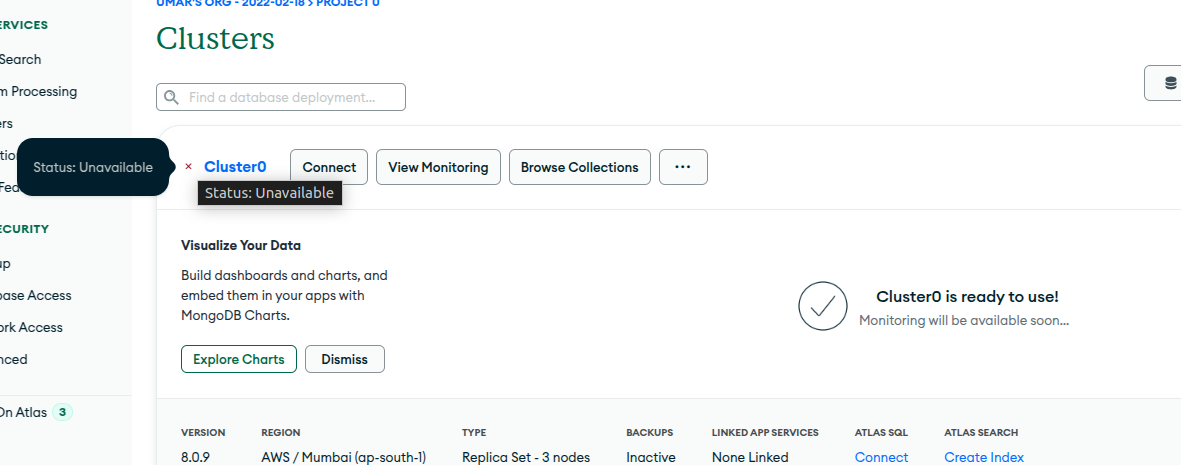The height and width of the screenshot is (465, 1181).
Task: Open the ellipsis more-options menu for Cluster0
Action: point(683,167)
